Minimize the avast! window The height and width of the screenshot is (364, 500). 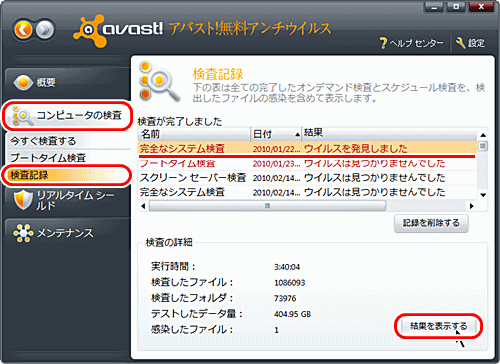[x=434, y=6]
